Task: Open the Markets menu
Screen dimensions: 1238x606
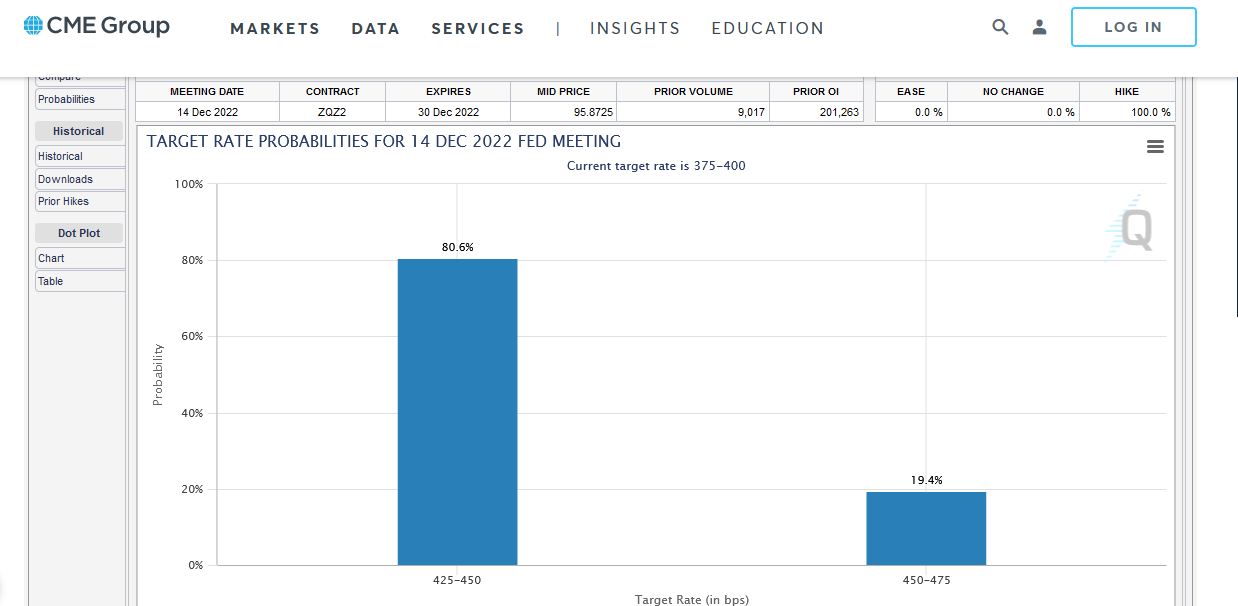Action: click(x=275, y=29)
